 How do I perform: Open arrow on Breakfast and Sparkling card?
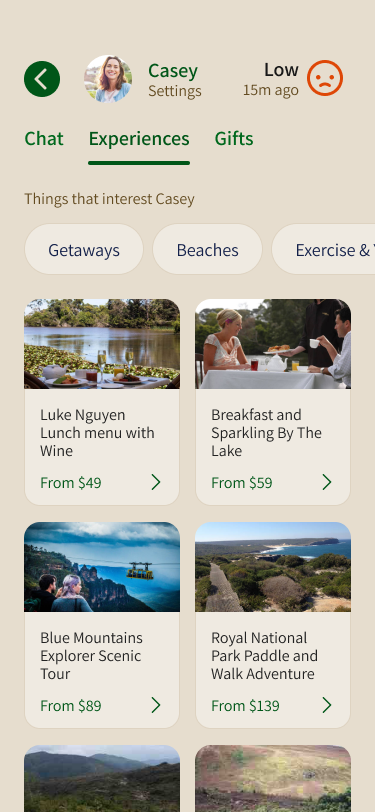[327, 483]
